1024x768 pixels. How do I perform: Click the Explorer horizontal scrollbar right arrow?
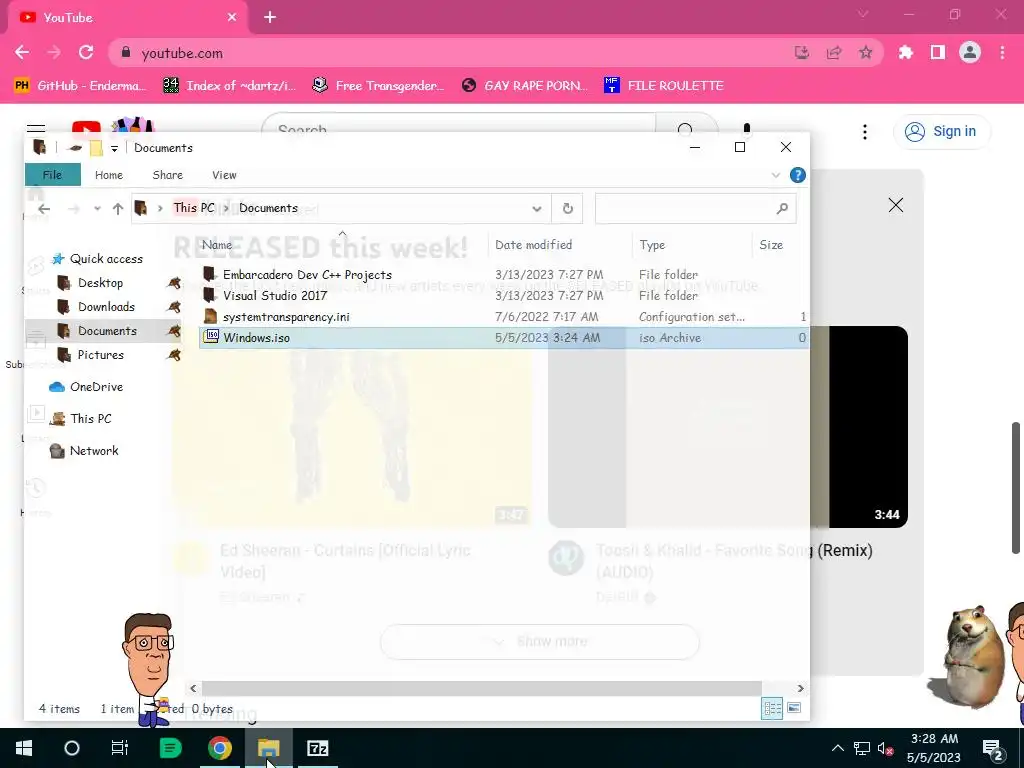(801, 688)
